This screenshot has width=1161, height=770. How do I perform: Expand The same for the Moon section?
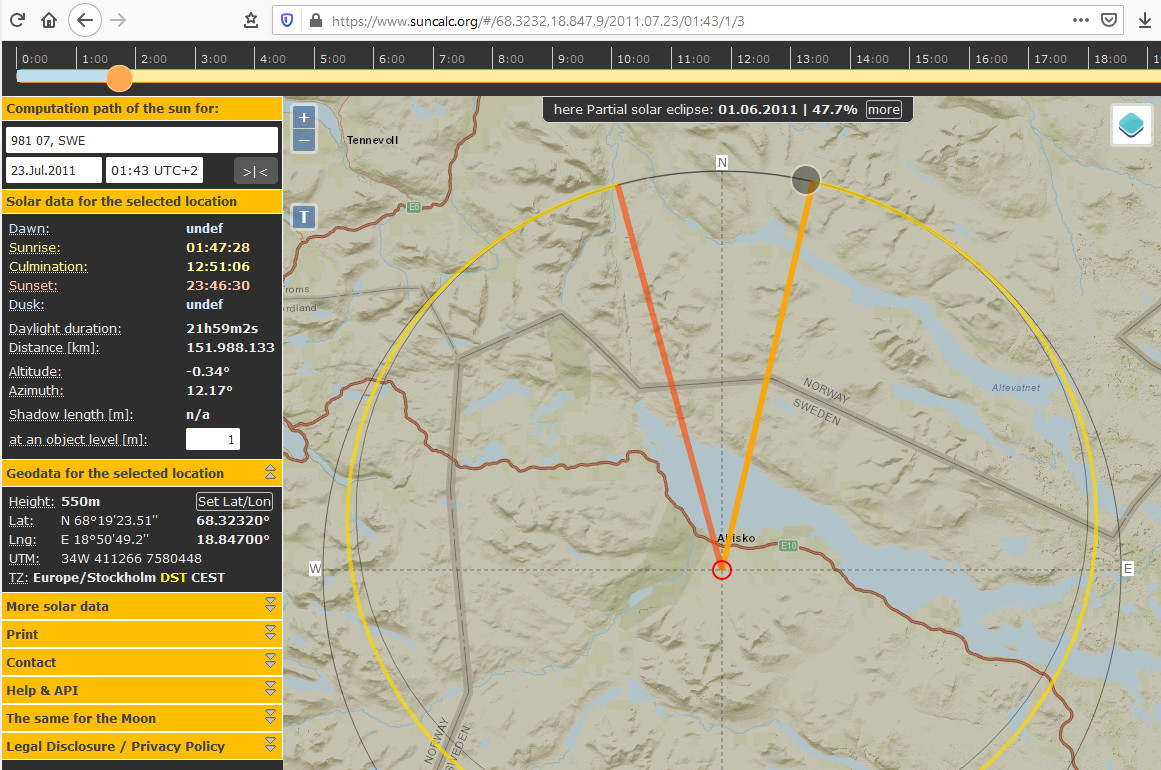(141, 718)
